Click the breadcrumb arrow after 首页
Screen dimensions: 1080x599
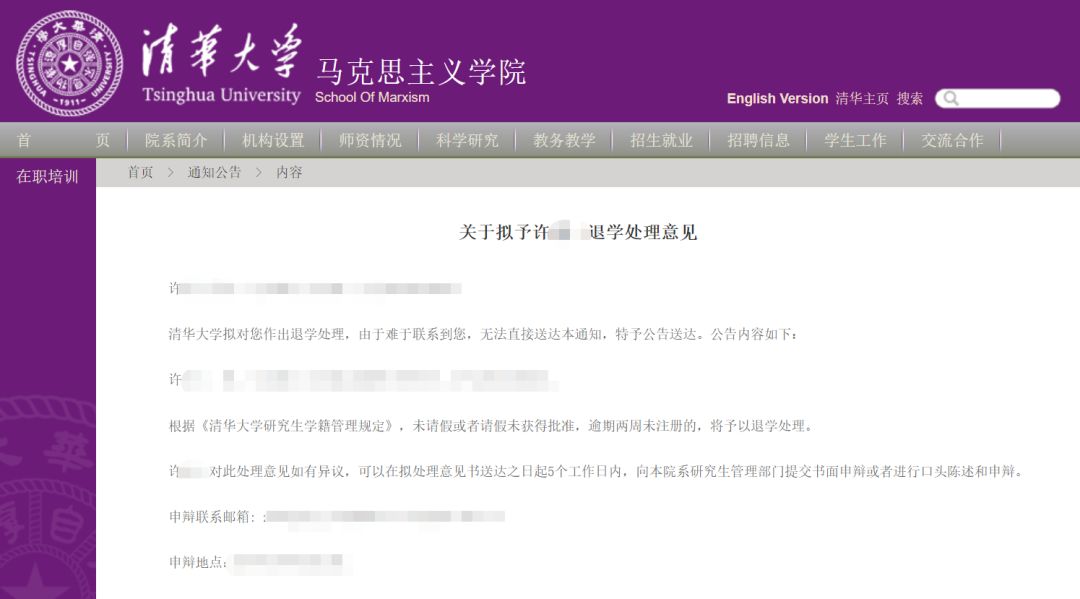click(x=170, y=172)
